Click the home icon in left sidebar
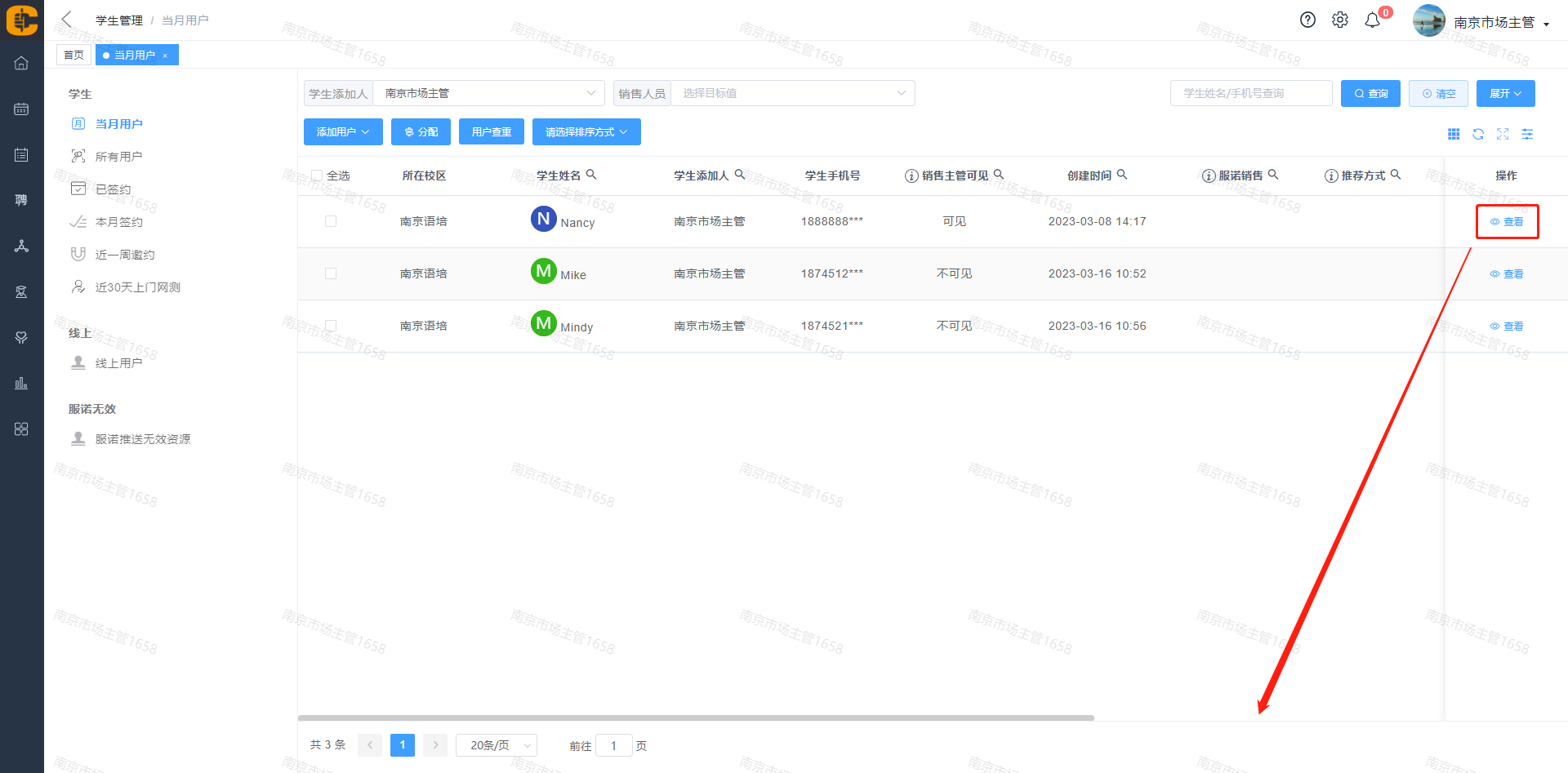 pyautogui.click(x=21, y=63)
